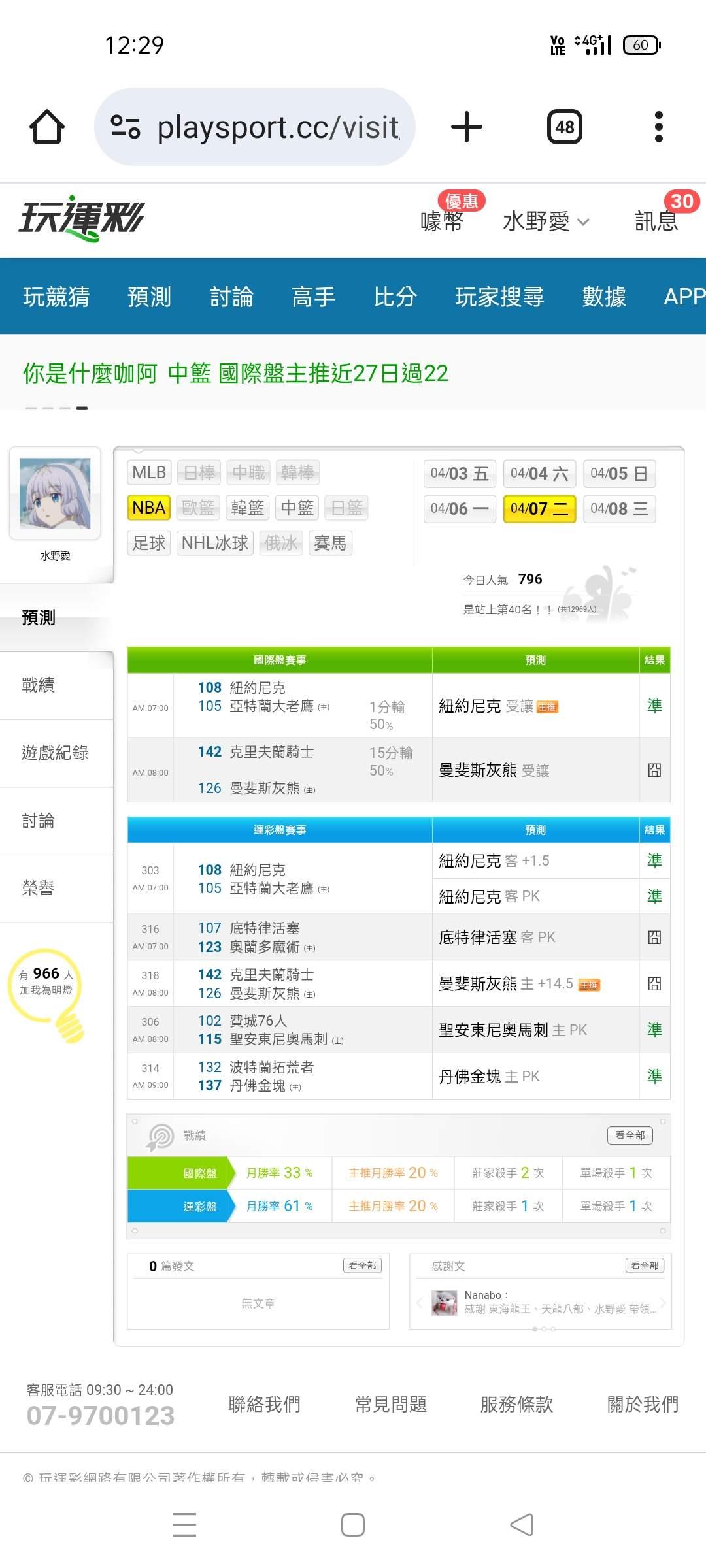Tap Android recent apps navigation button
The height and width of the screenshot is (1568, 706).
coord(184,1524)
